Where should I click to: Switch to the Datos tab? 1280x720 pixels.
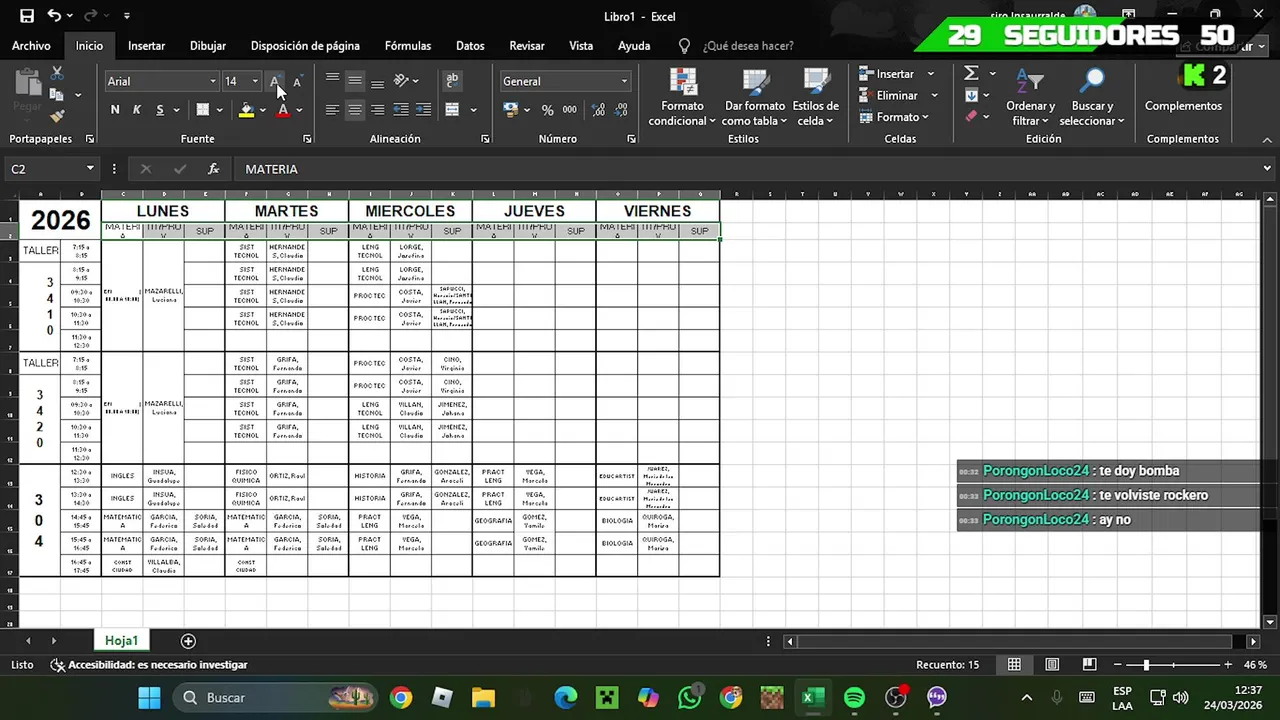pos(470,46)
